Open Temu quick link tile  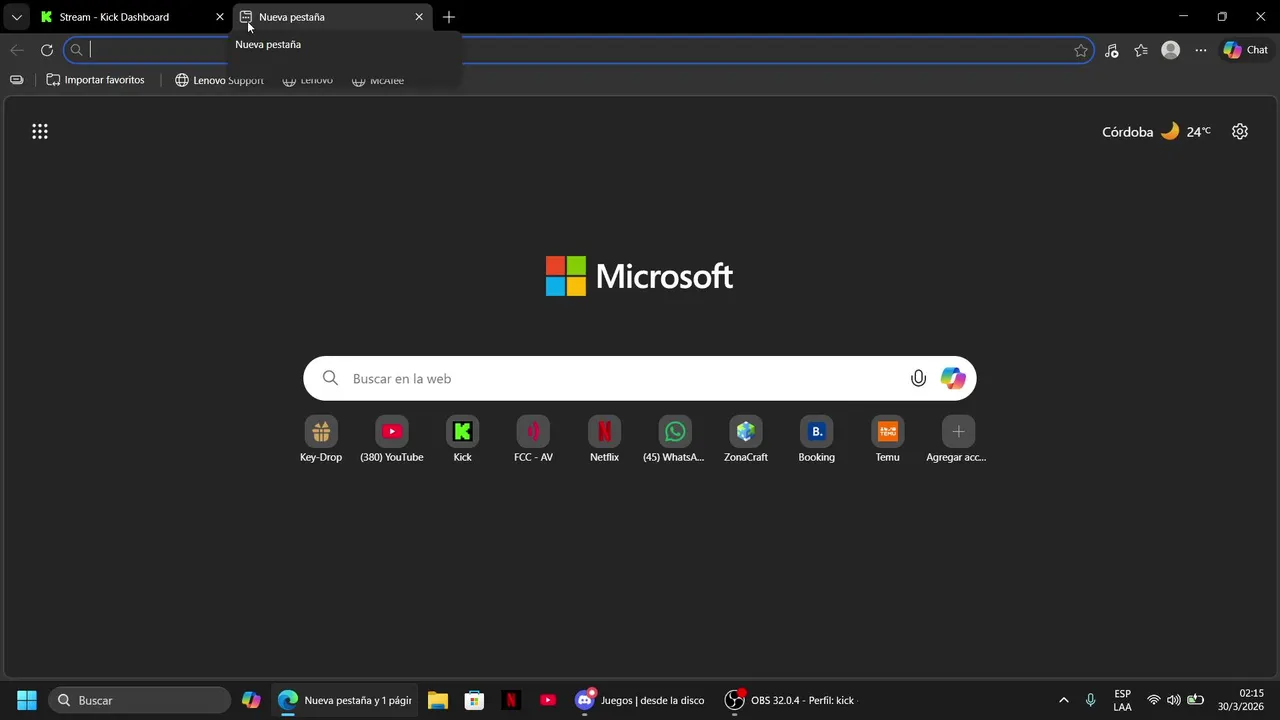pos(888,440)
